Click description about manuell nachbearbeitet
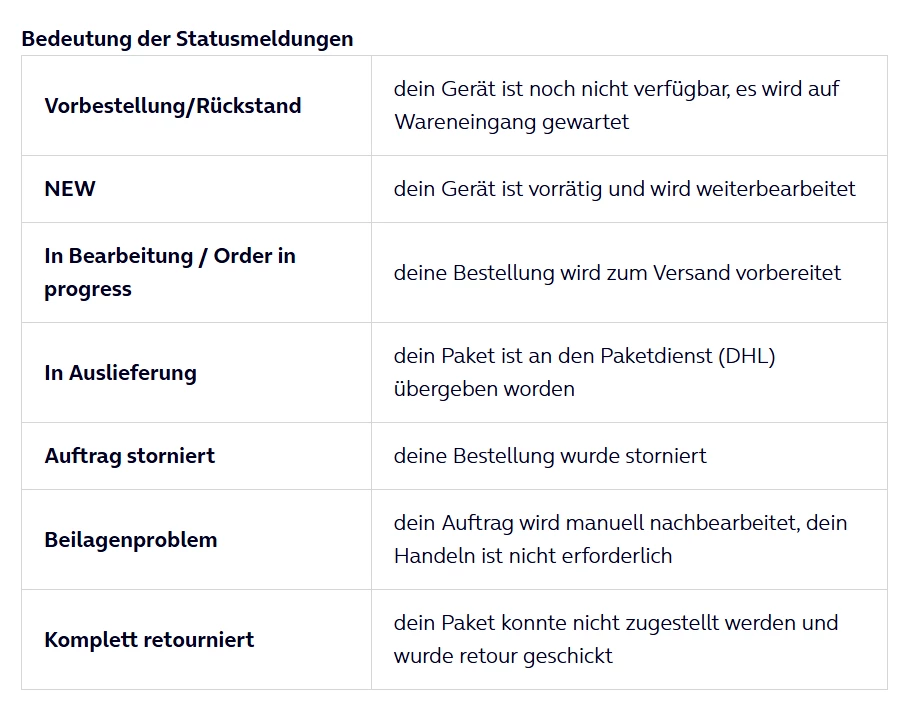 click(621, 539)
